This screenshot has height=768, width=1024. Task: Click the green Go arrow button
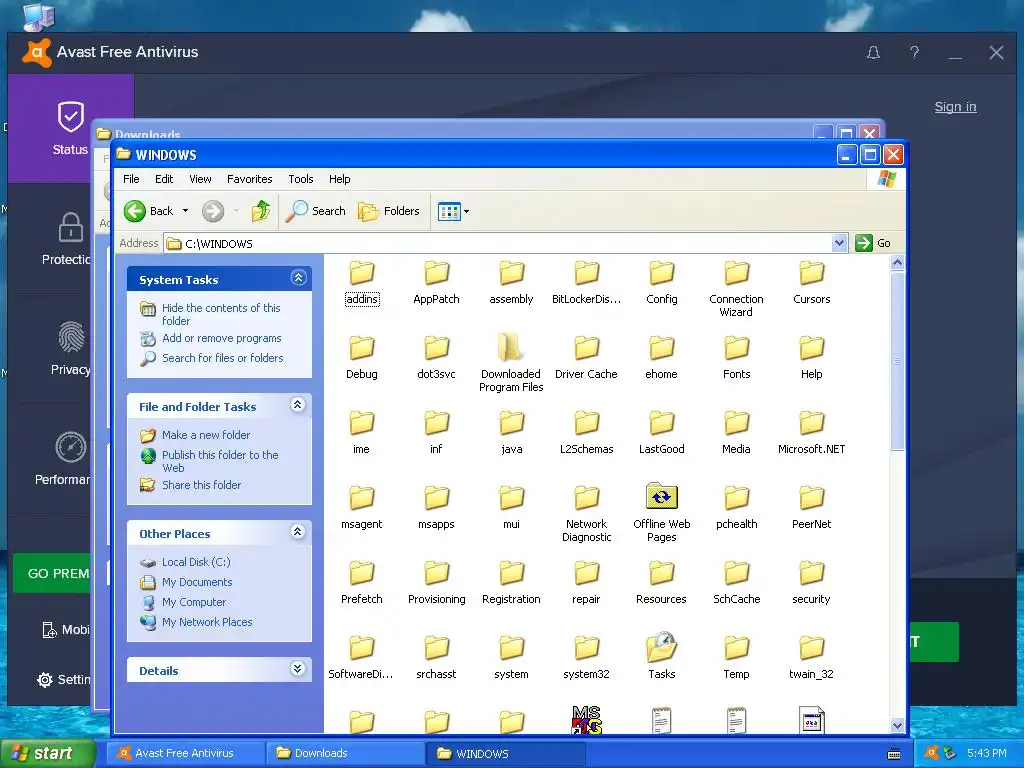[864, 243]
